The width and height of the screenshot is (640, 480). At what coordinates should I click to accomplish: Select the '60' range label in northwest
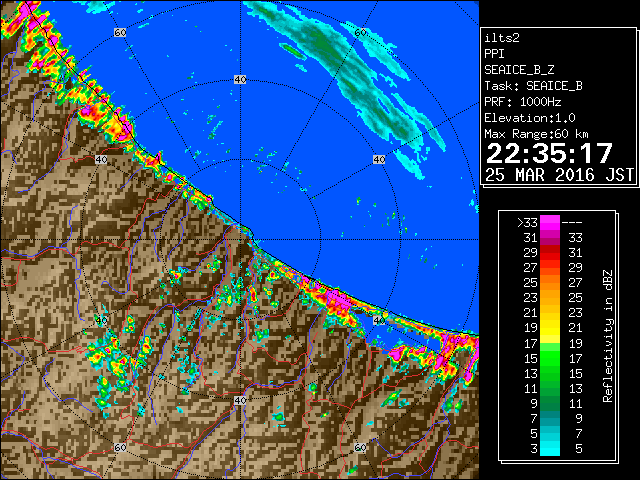pos(120,32)
